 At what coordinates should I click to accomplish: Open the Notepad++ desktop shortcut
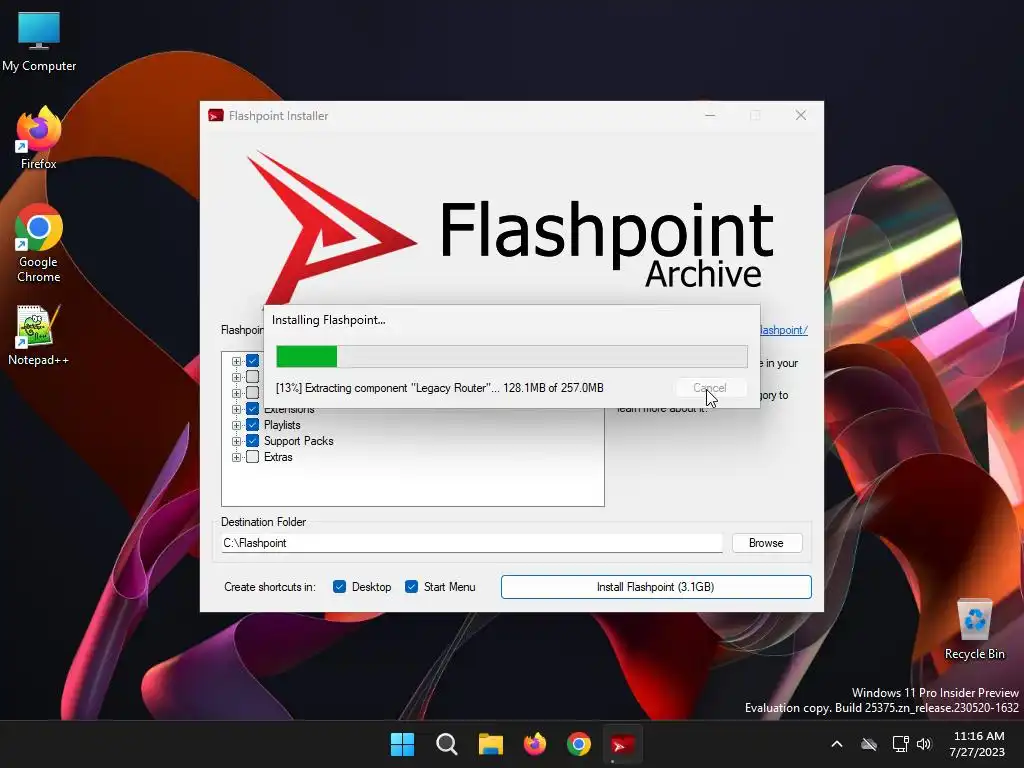pos(39,335)
